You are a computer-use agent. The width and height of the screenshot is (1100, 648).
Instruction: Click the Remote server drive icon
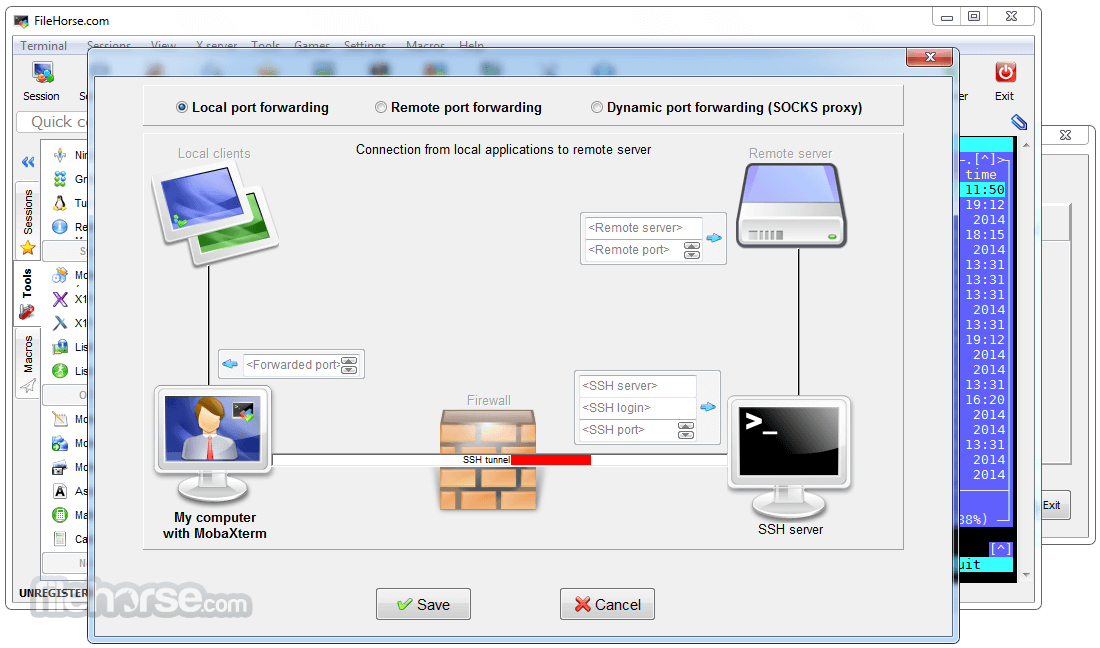tap(791, 205)
